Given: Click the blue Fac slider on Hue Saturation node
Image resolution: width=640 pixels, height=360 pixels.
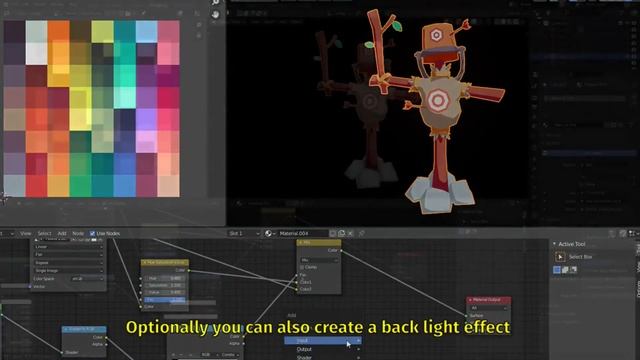Looking at the screenshot, I should click(x=165, y=300).
